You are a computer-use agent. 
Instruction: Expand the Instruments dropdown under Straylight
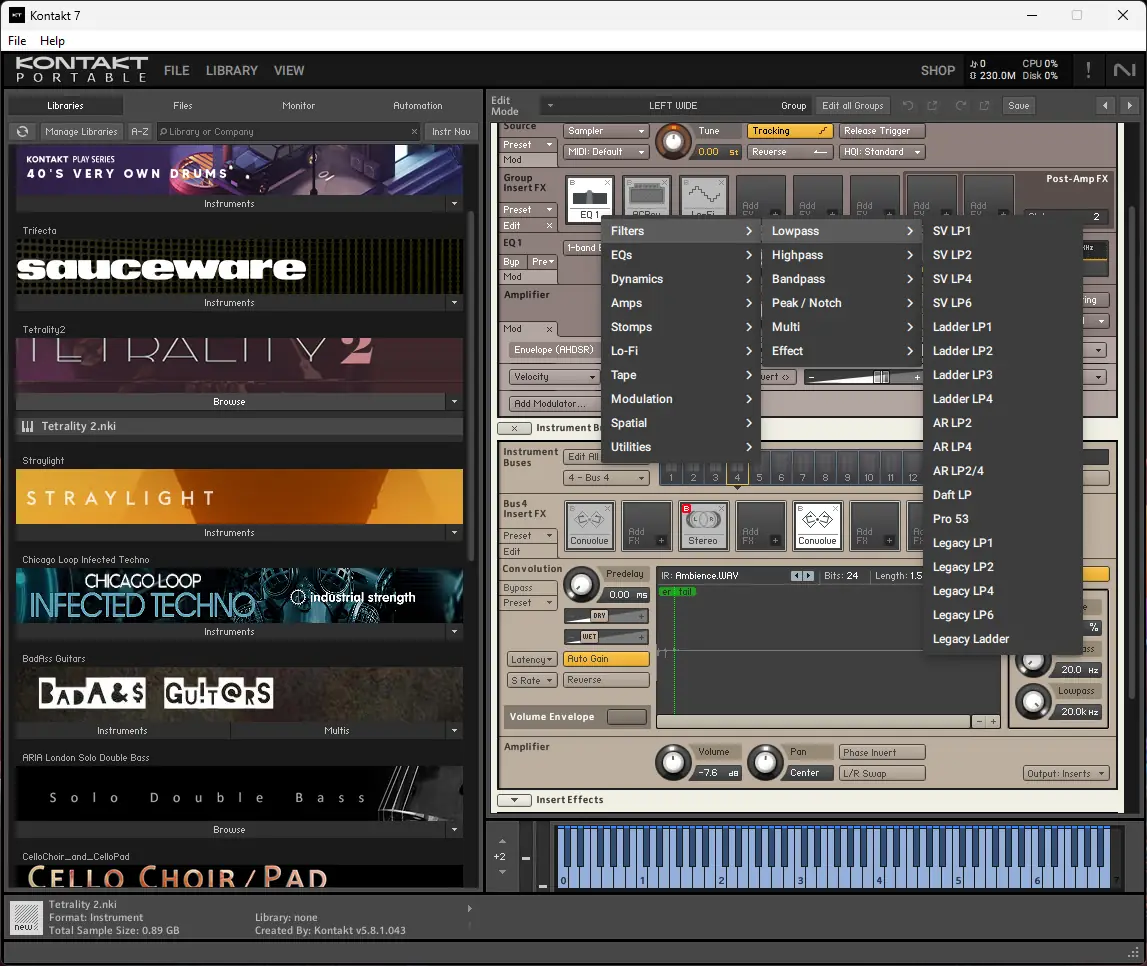pos(455,533)
